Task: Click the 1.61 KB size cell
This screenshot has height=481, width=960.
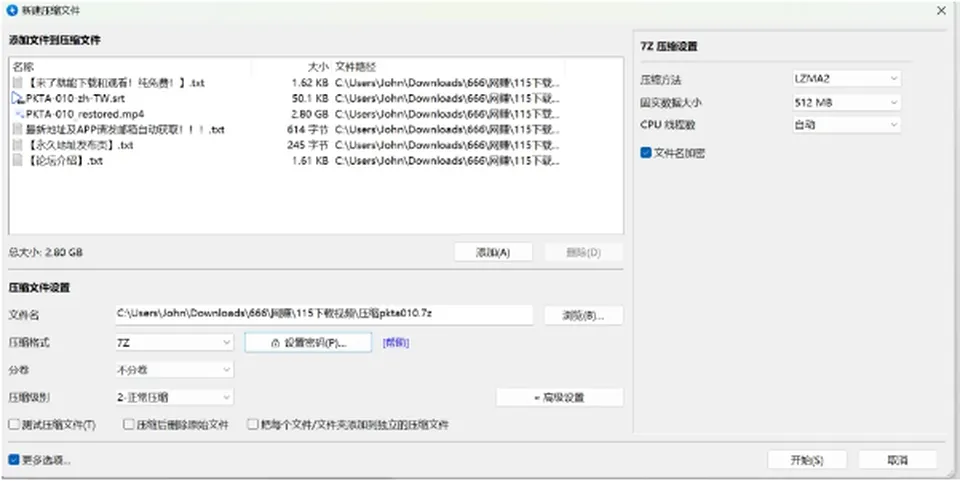Action: click(309, 161)
